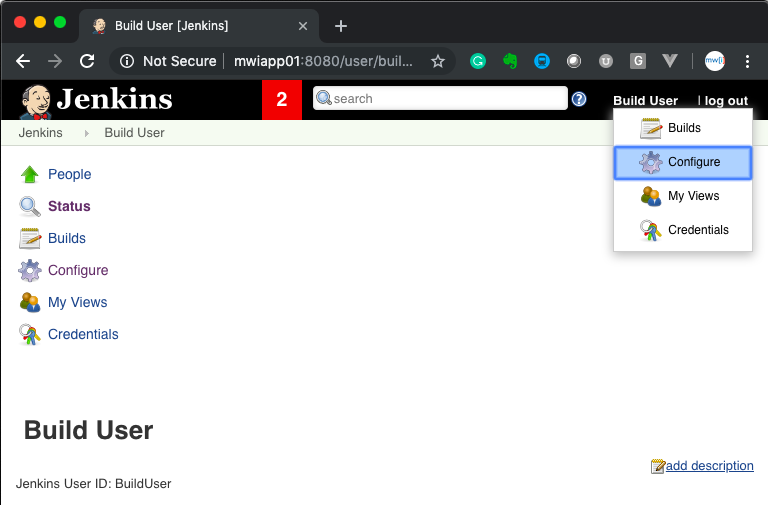Go back to the previous page
The width and height of the screenshot is (768, 505).
(23, 61)
